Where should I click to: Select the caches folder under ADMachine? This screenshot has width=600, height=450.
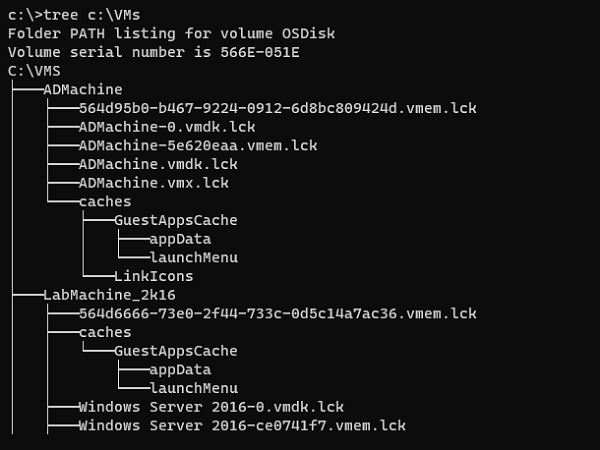(x=105, y=201)
